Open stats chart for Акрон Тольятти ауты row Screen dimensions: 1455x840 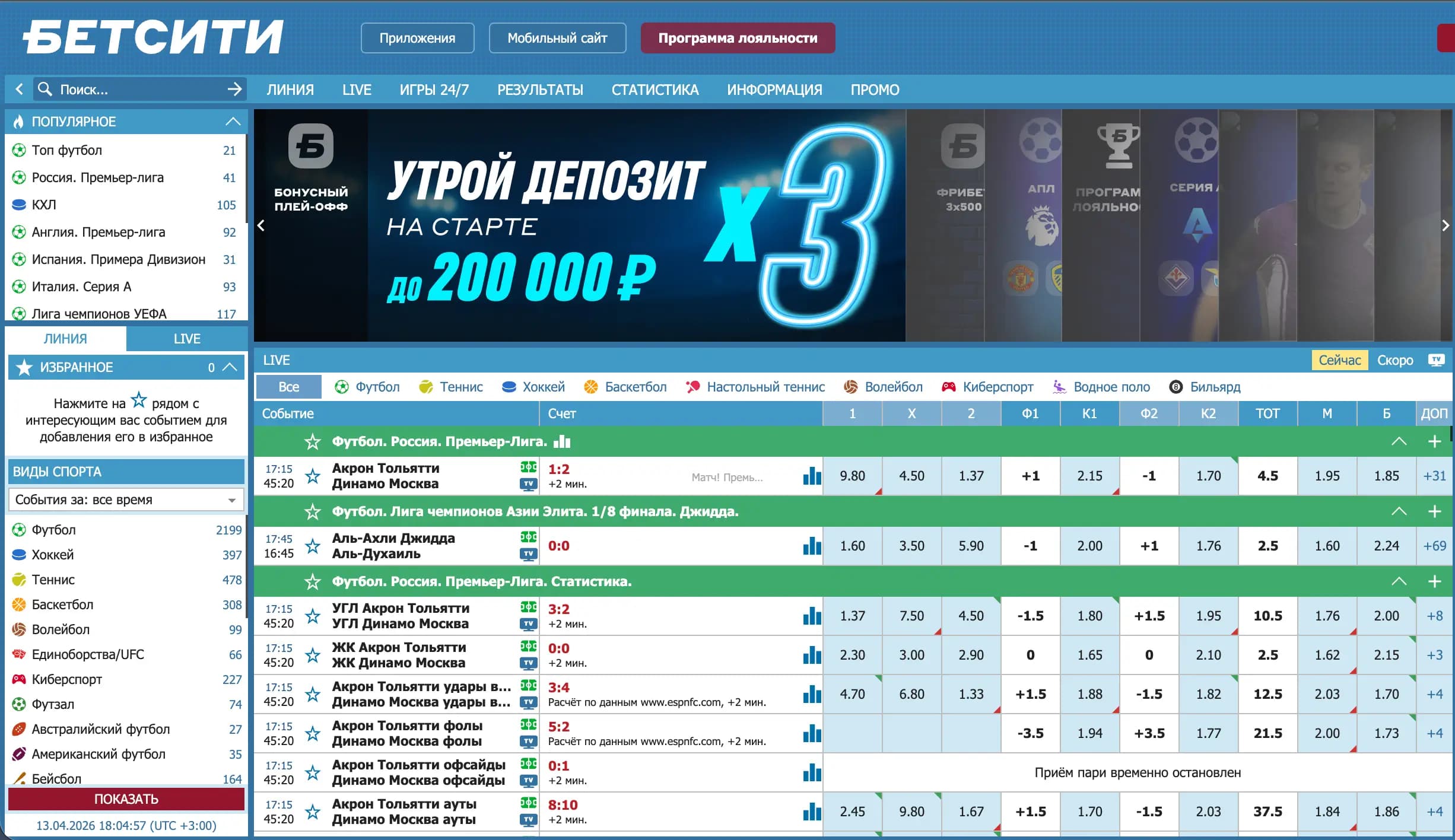(812, 812)
